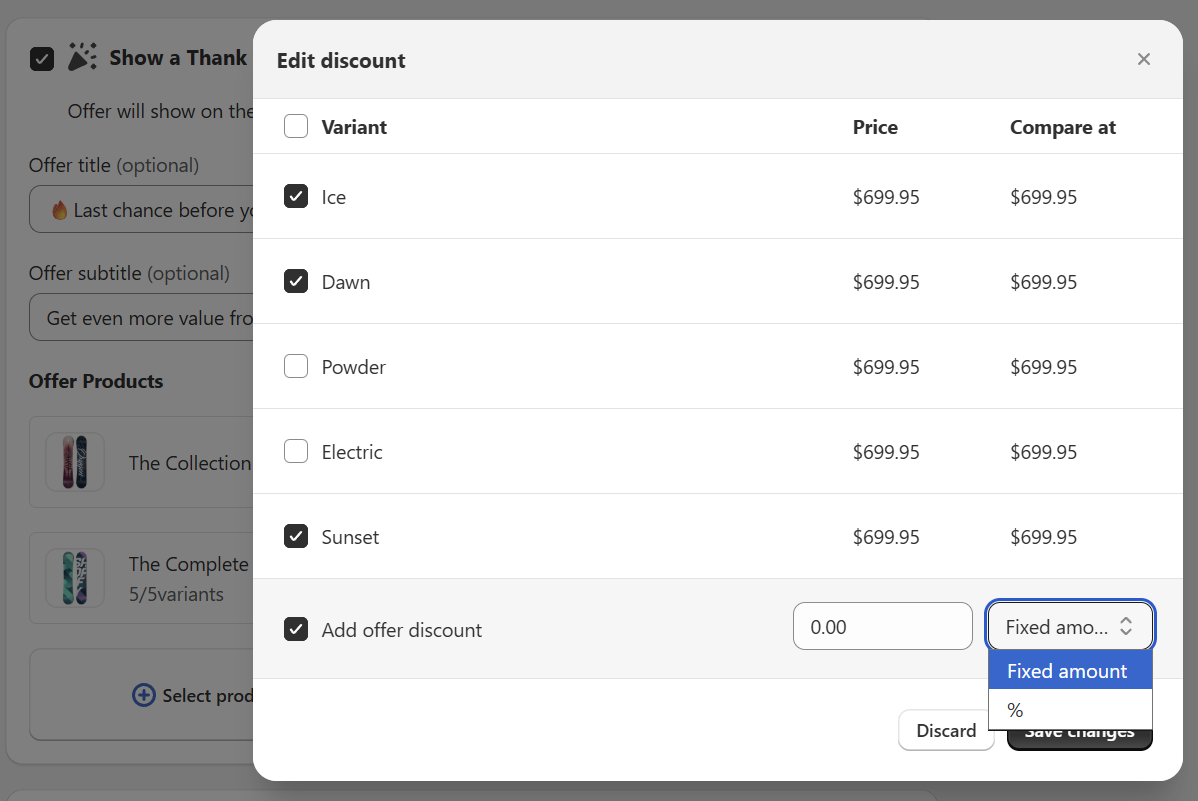1198x801 pixels.
Task: Disable the Add offer discount checkbox
Action: (x=296, y=630)
